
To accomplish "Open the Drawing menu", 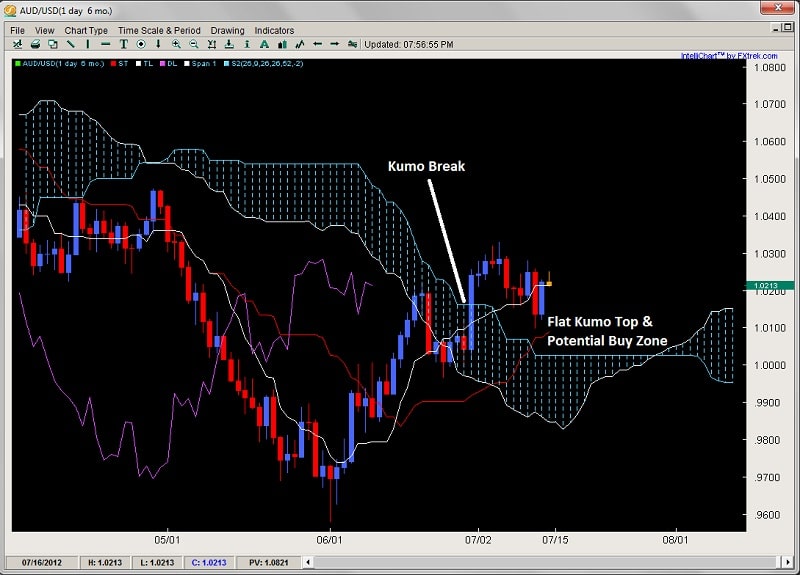I will [228, 31].
